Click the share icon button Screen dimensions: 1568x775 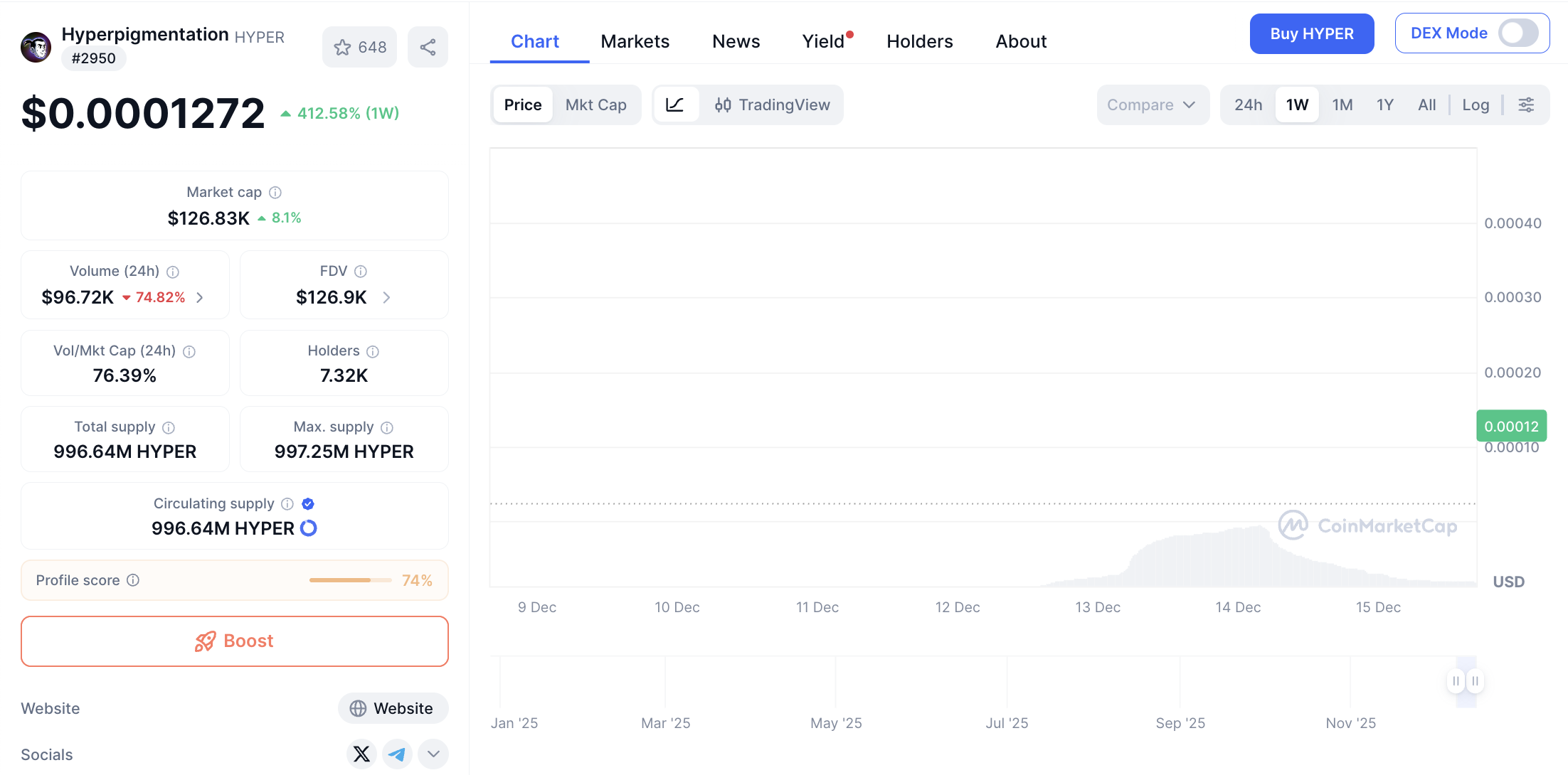[x=428, y=48]
